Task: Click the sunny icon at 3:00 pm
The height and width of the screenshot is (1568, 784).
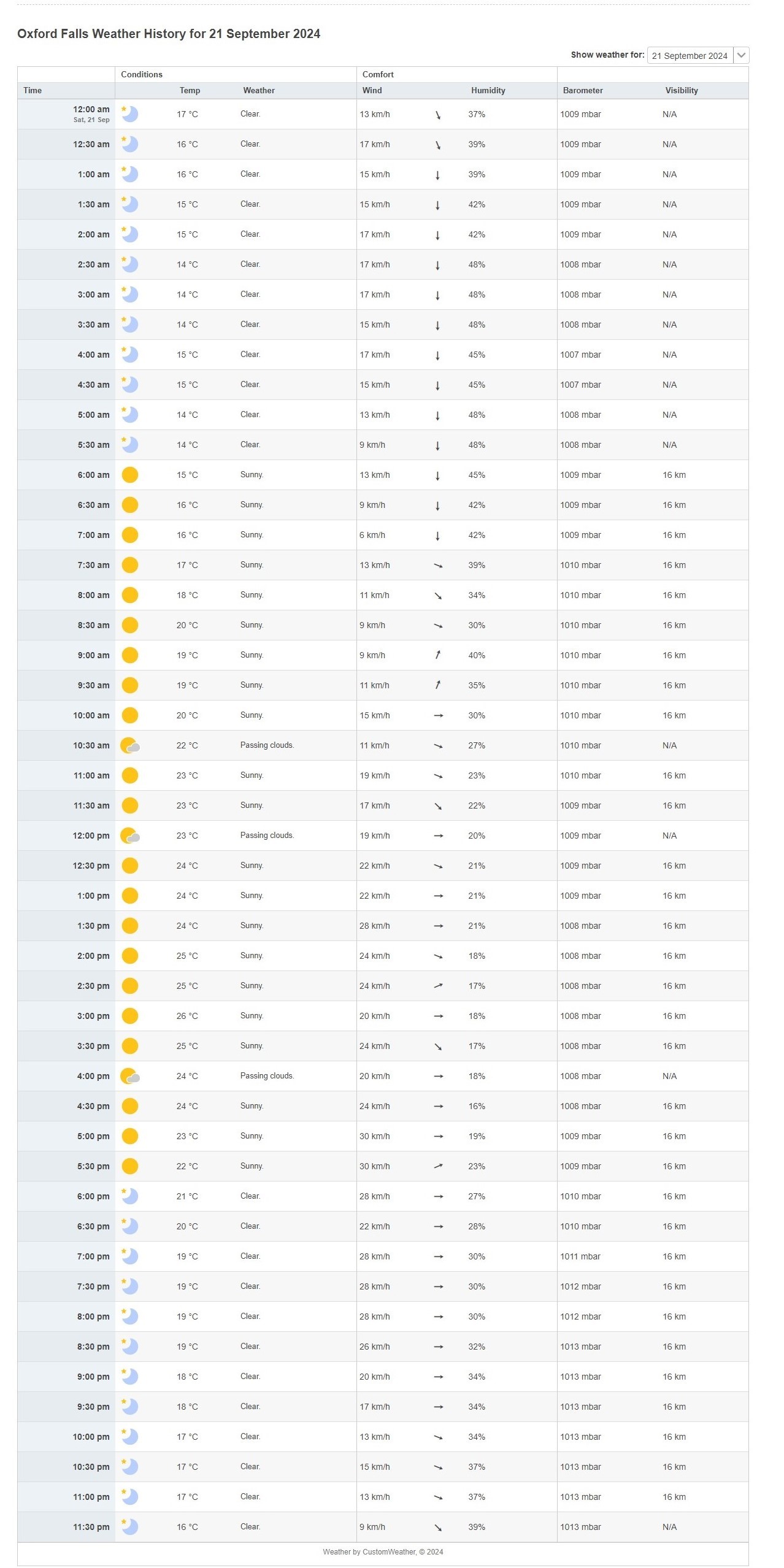Action: coord(129,1016)
